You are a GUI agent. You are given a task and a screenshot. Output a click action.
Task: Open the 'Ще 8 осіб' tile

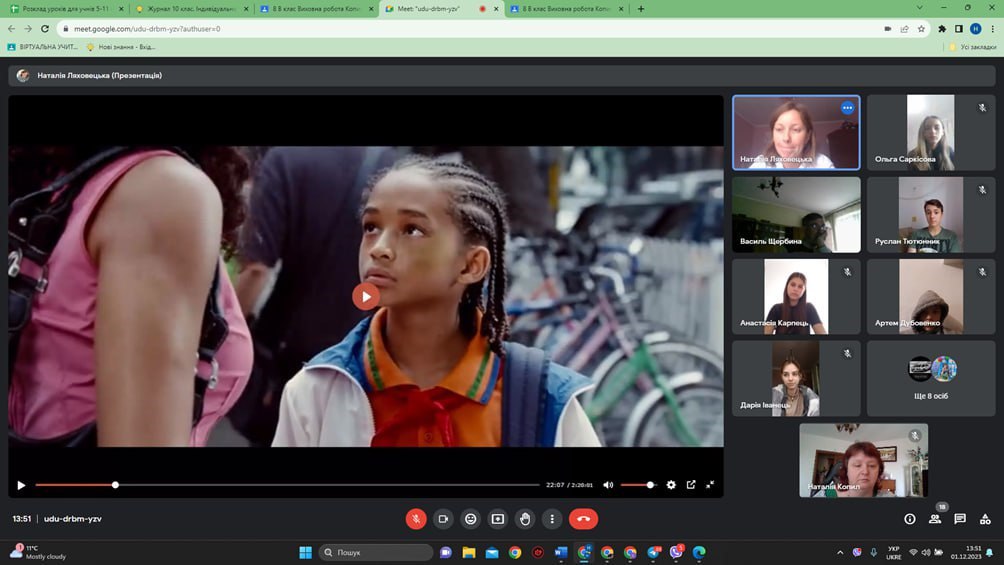931,379
